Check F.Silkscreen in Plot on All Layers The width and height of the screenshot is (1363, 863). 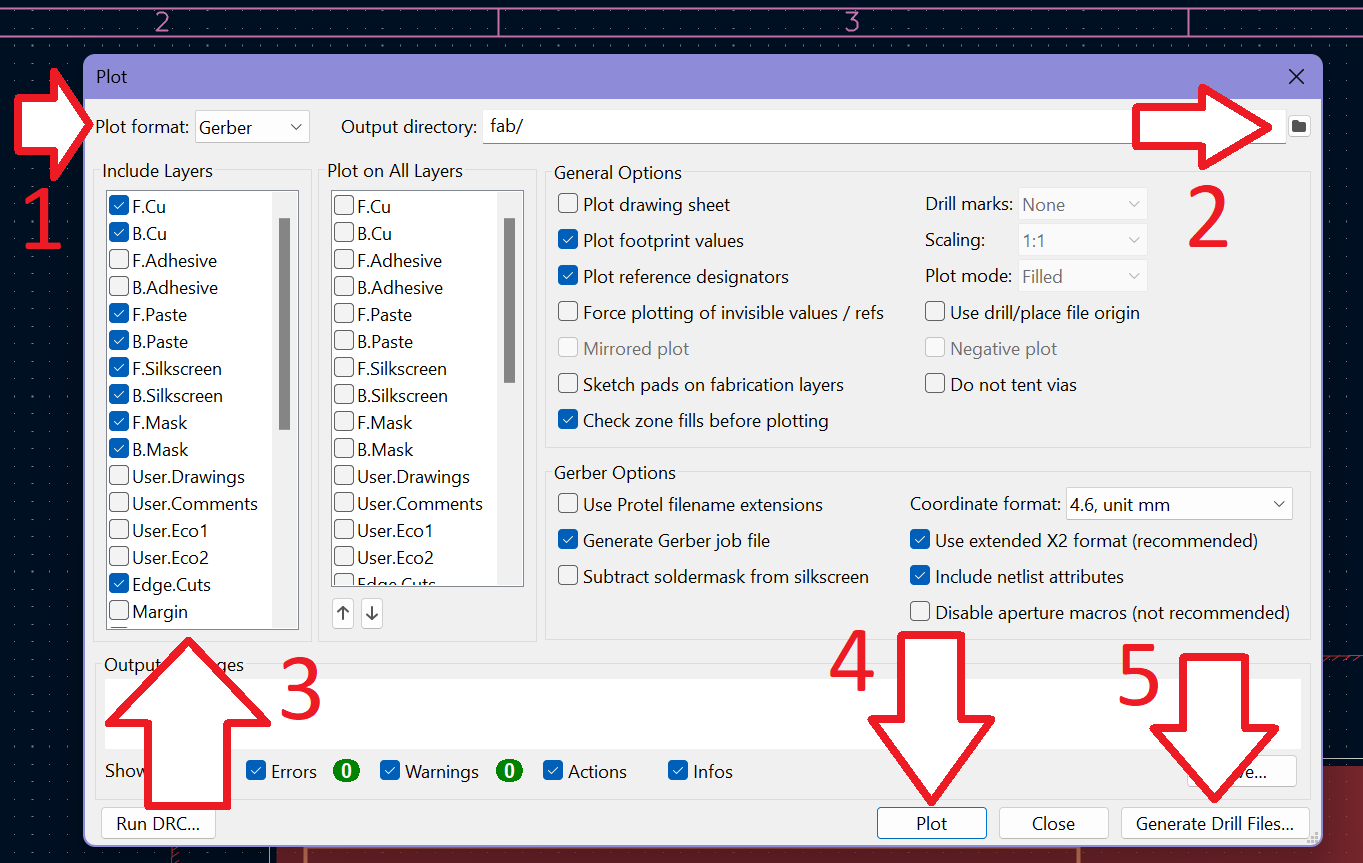pos(343,368)
